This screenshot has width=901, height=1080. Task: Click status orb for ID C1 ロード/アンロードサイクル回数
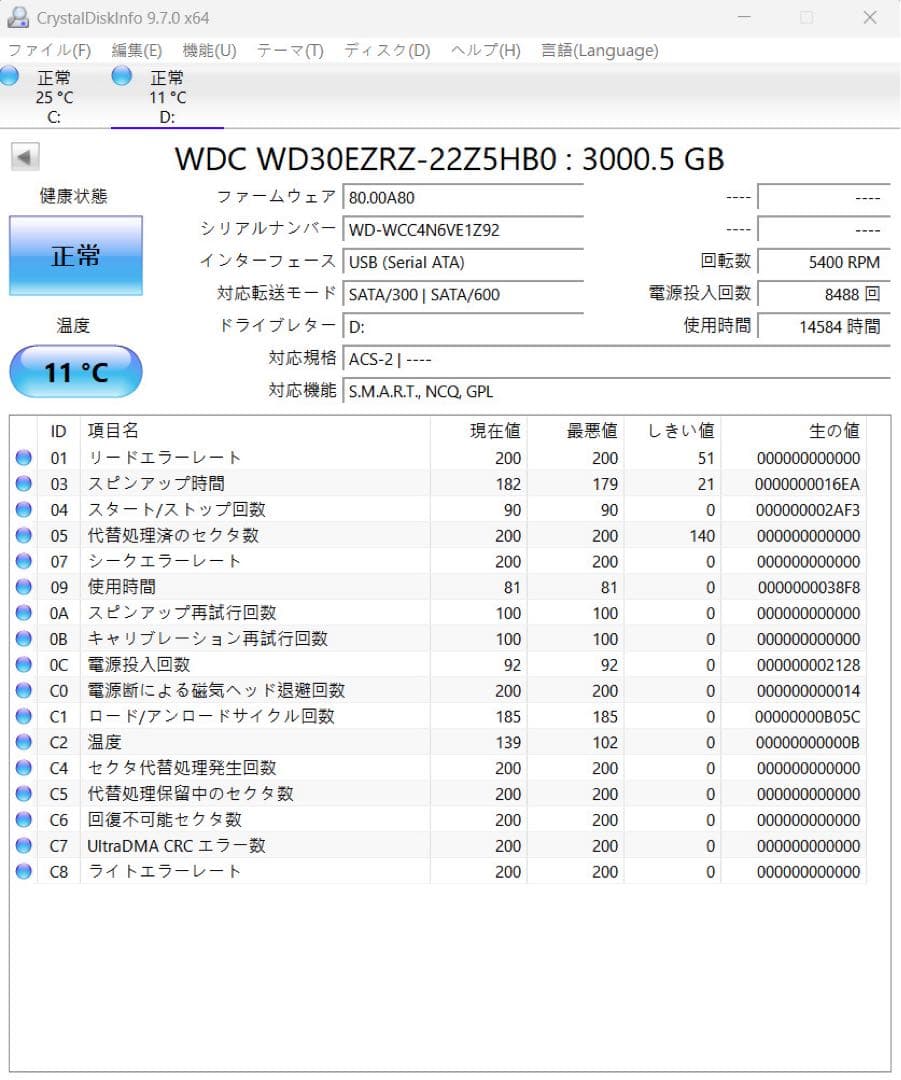(x=23, y=716)
